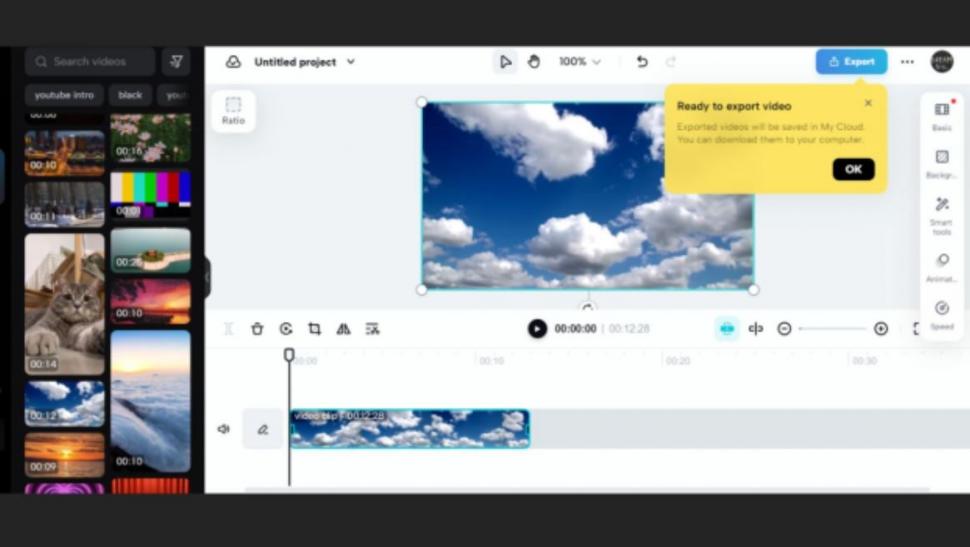Click the transcript/text edit icon in timeline toolbar
The image size is (970, 547).
pyautogui.click(x=372, y=329)
